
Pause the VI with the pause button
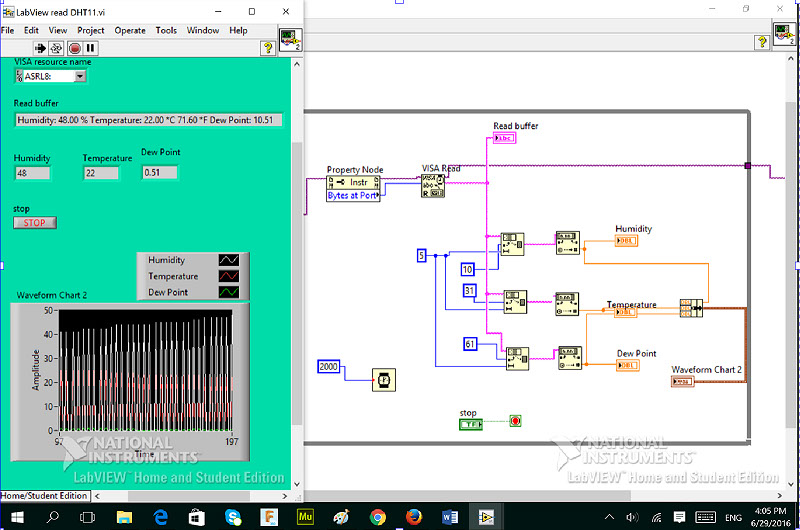click(90, 48)
